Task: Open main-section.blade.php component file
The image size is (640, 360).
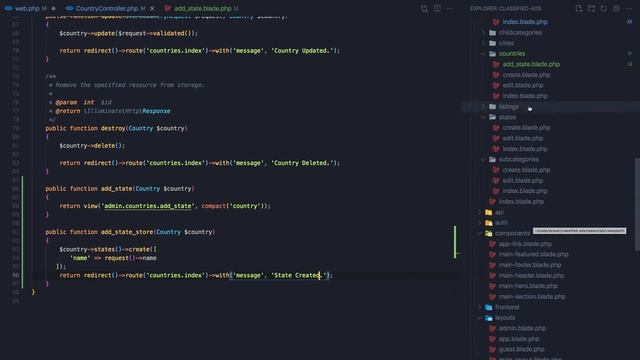Action: (531, 297)
